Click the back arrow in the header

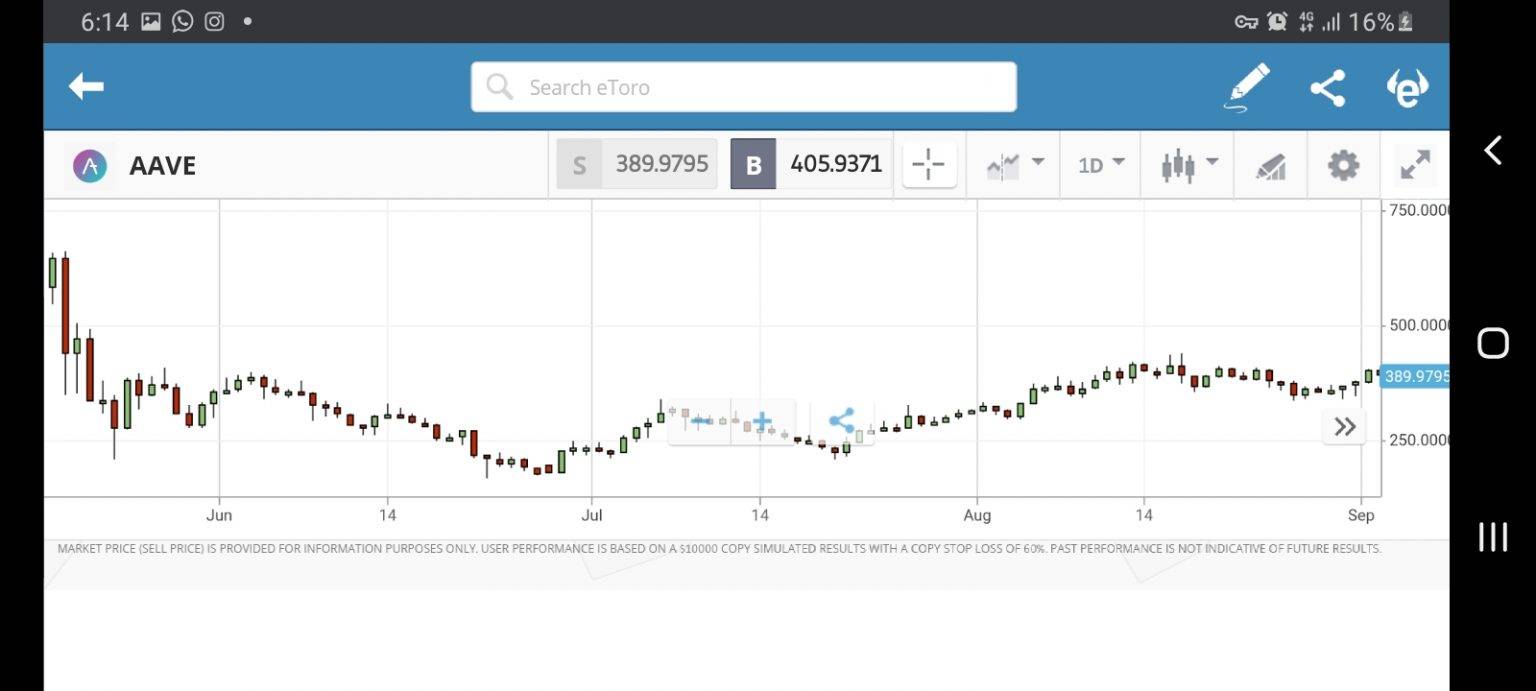click(x=86, y=86)
